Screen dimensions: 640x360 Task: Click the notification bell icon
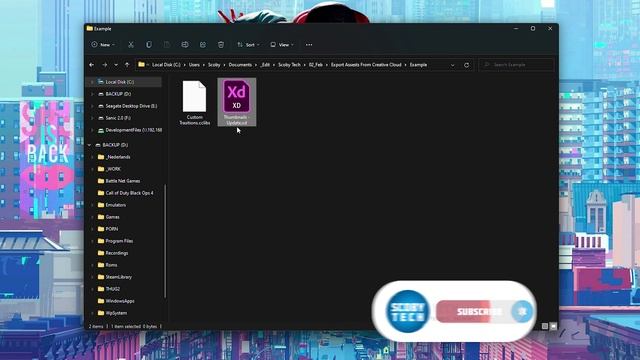coord(522,311)
